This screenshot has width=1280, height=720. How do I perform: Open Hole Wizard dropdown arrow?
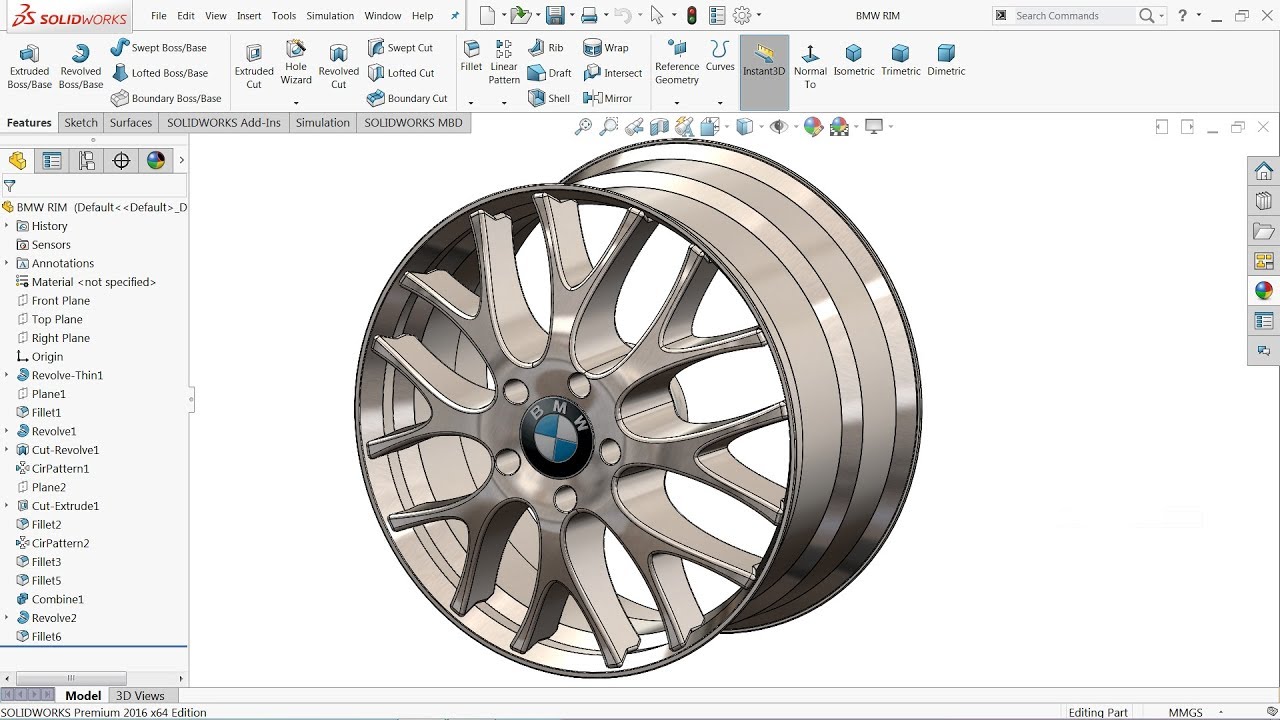[296, 102]
